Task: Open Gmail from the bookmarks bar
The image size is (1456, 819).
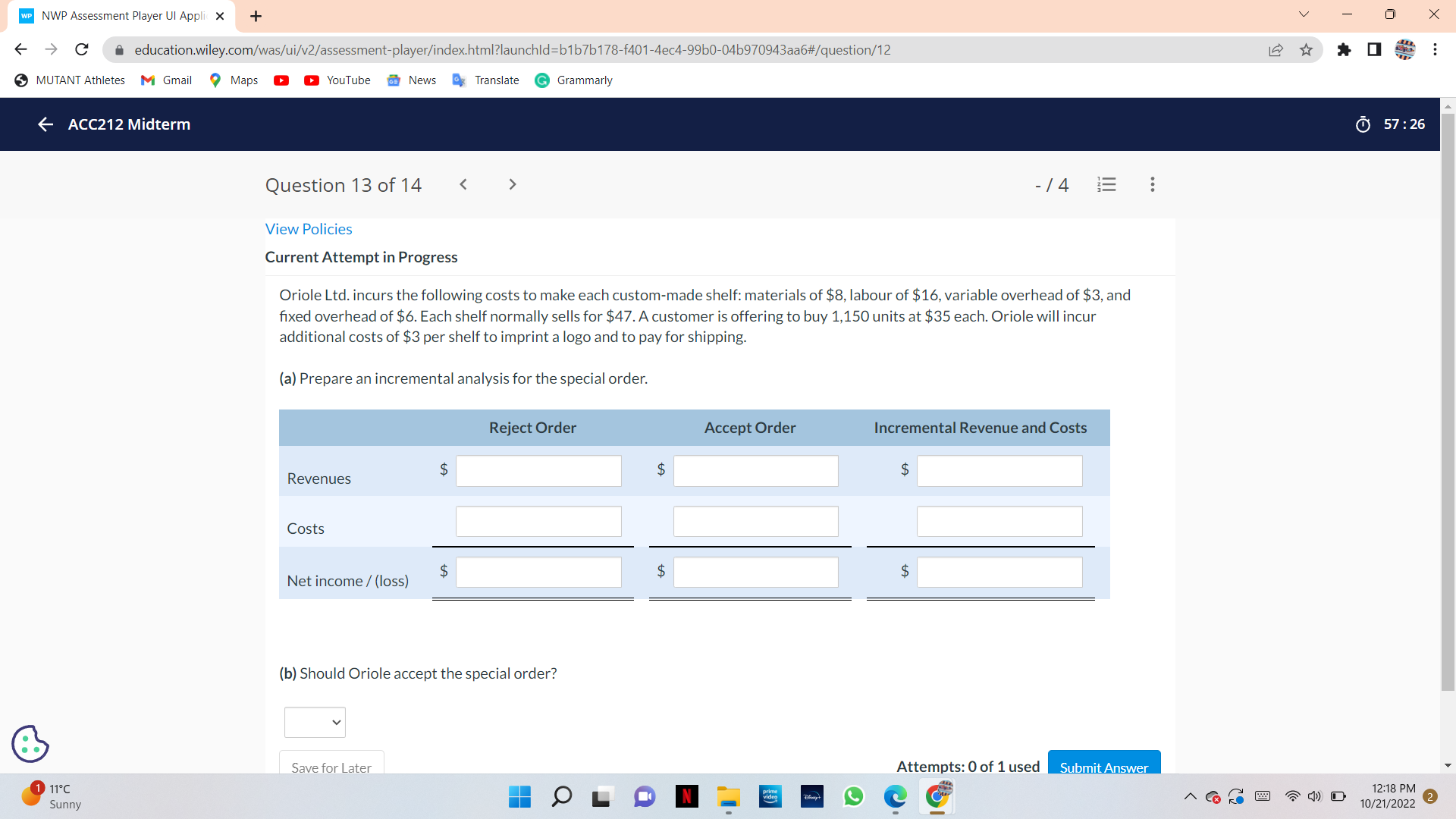Action: (x=165, y=80)
